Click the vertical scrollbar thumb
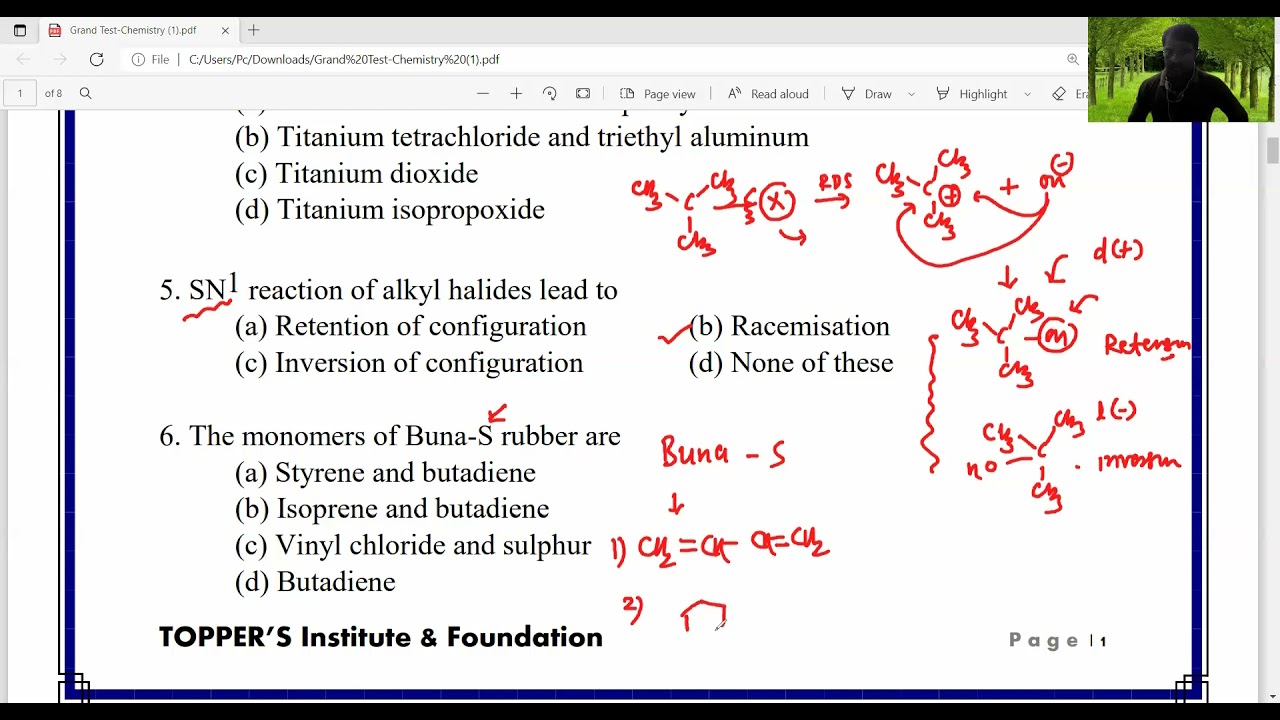Viewport: 1280px width, 720px height. click(x=1272, y=151)
